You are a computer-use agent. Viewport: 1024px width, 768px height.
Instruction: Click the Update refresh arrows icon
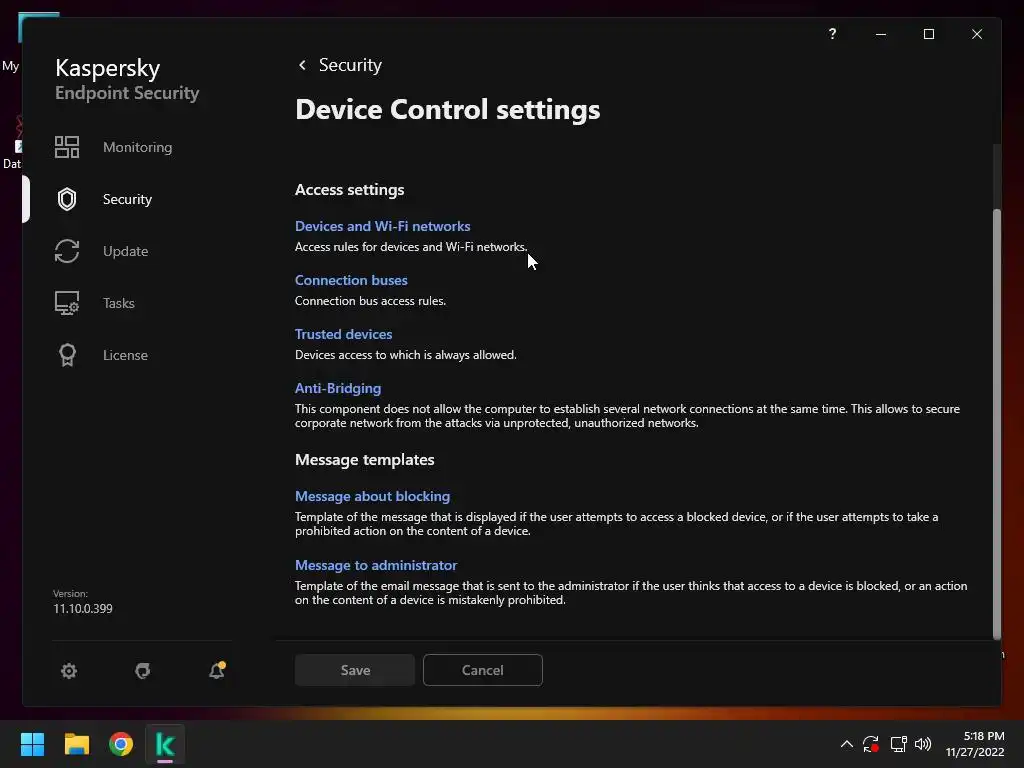[x=67, y=251]
